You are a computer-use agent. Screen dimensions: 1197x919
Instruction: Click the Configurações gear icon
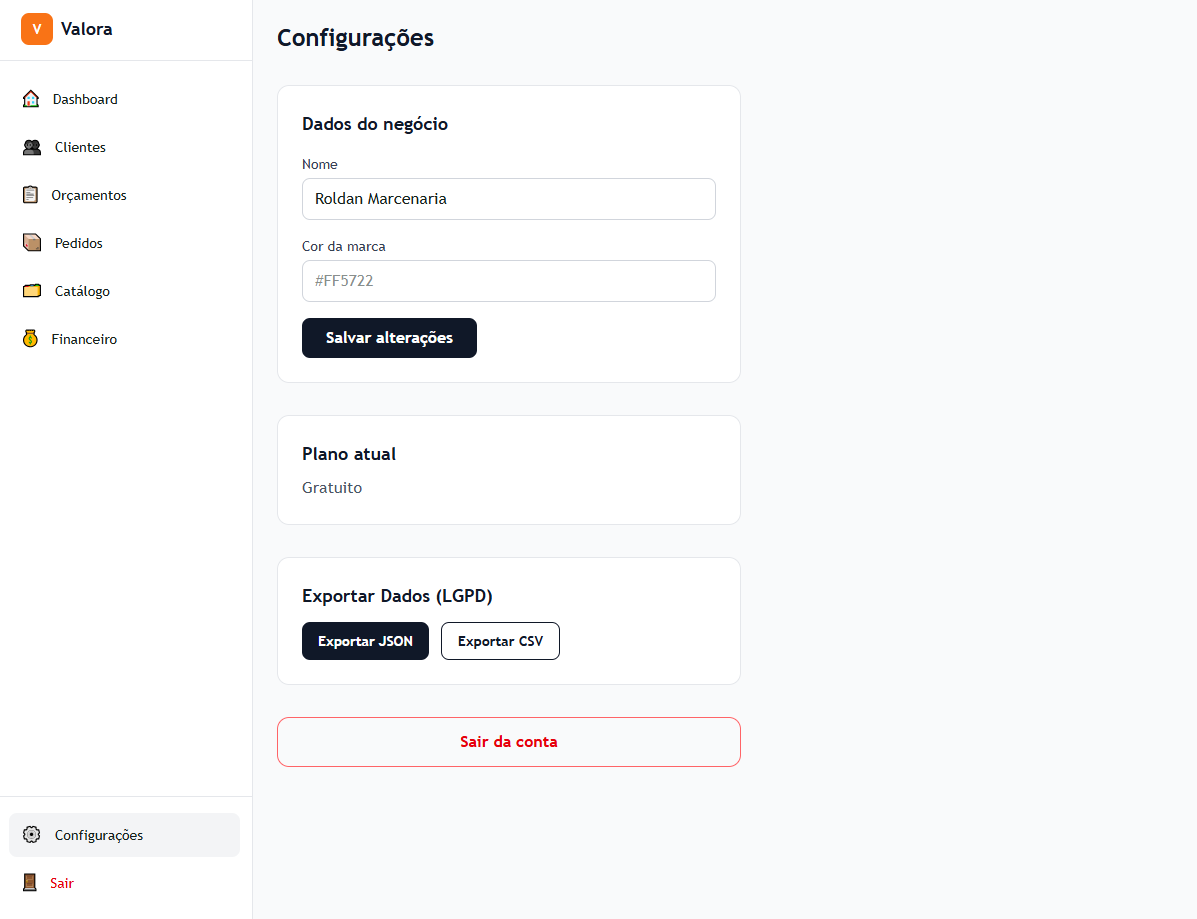pyautogui.click(x=32, y=835)
